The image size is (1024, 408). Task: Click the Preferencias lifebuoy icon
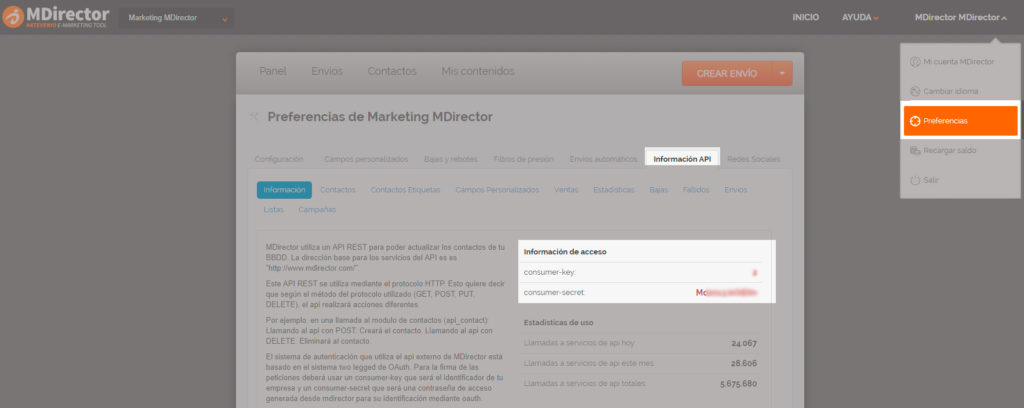[915, 121]
